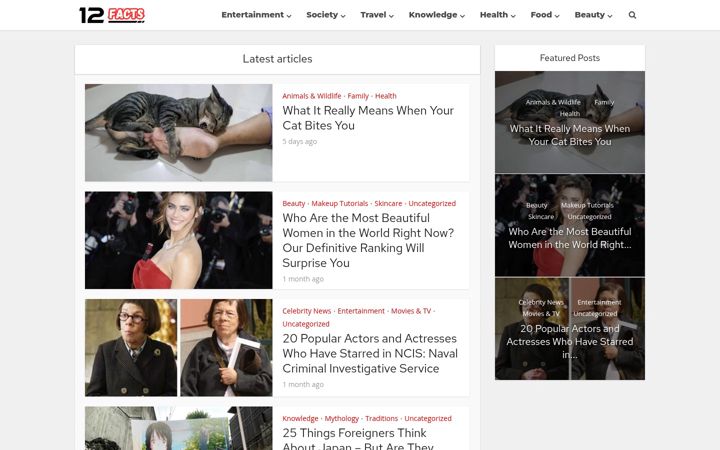Click Movies & TV tag in Latest articles
The image size is (720, 450).
coord(411,311)
